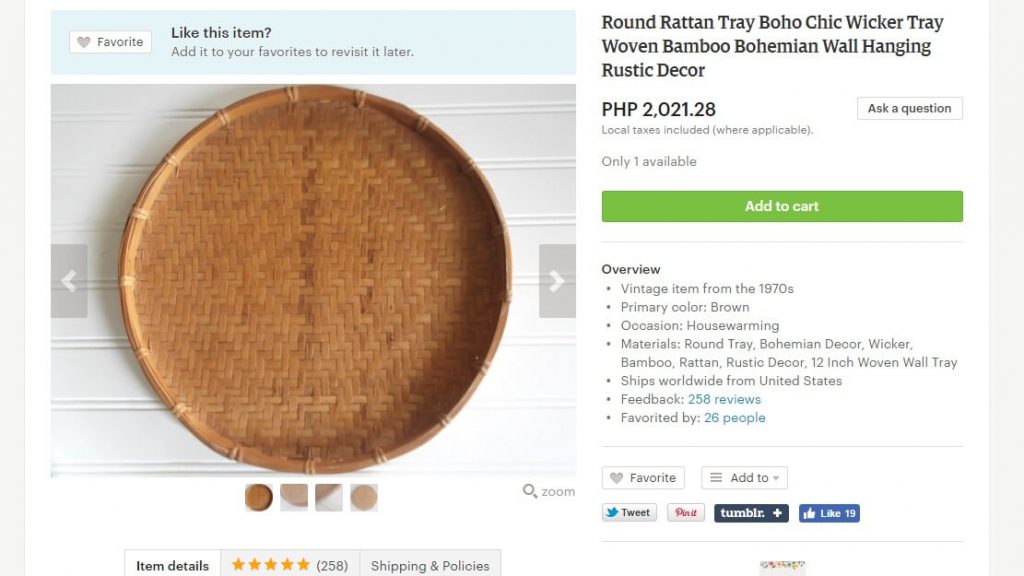Screen dimensions: 1024x576
Task: Pin the item with the Pinit button
Action: 686,513
